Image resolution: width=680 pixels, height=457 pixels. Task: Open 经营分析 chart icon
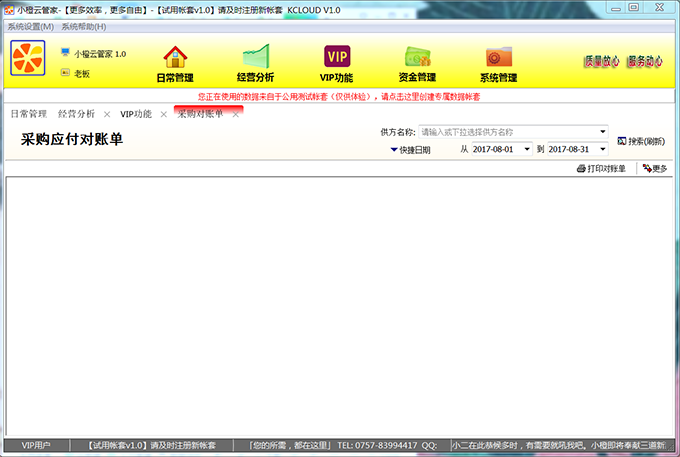[256, 56]
